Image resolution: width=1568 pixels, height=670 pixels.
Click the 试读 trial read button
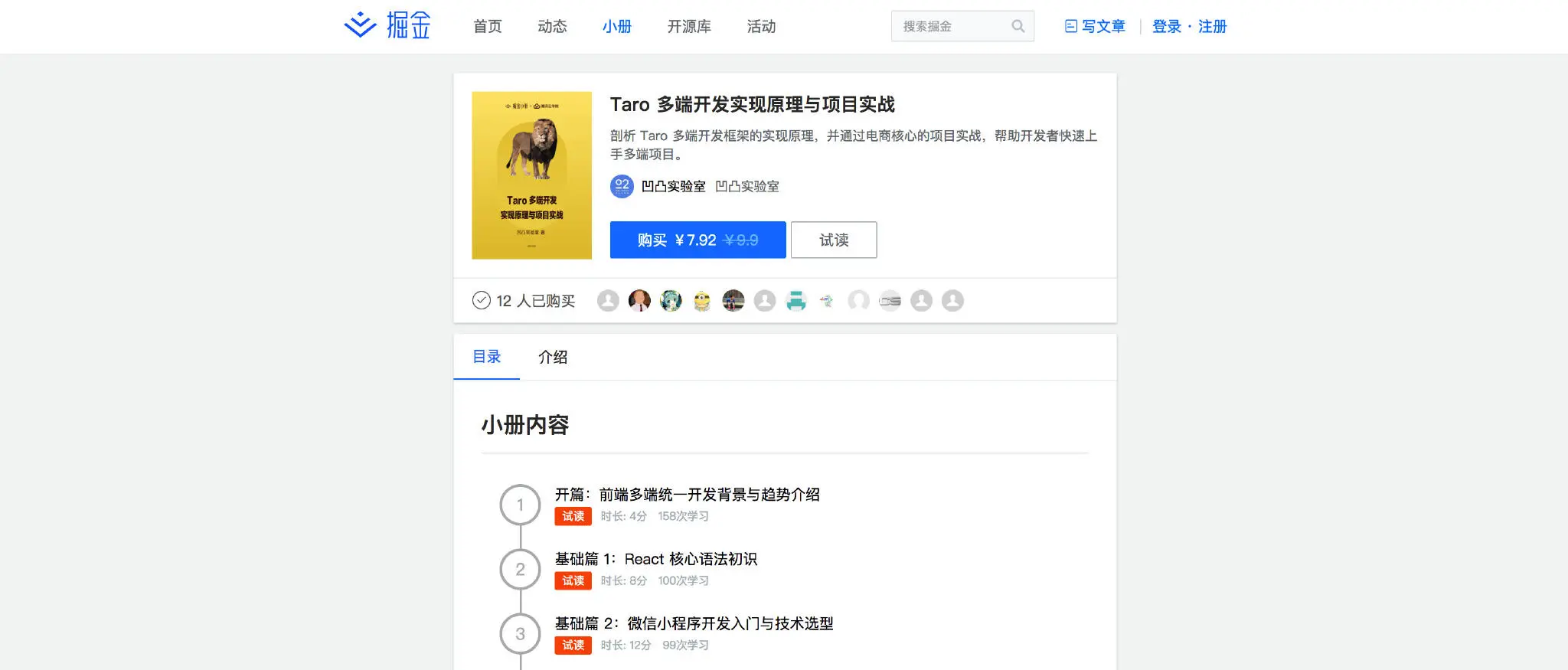click(834, 240)
